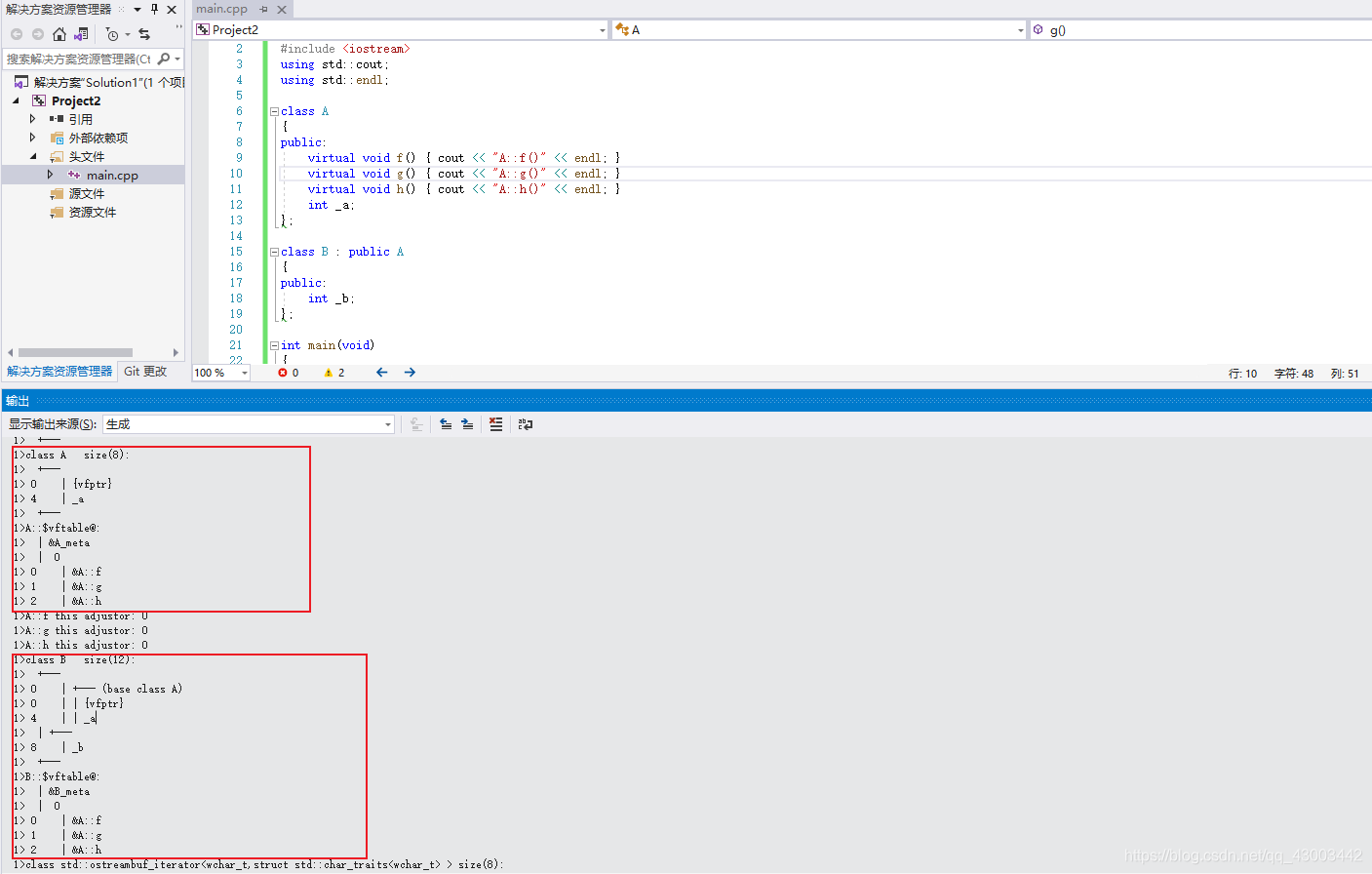The height and width of the screenshot is (874, 1372).
Task: Navigate to next issue with right arrow
Action: pyautogui.click(x=410, y=373)
